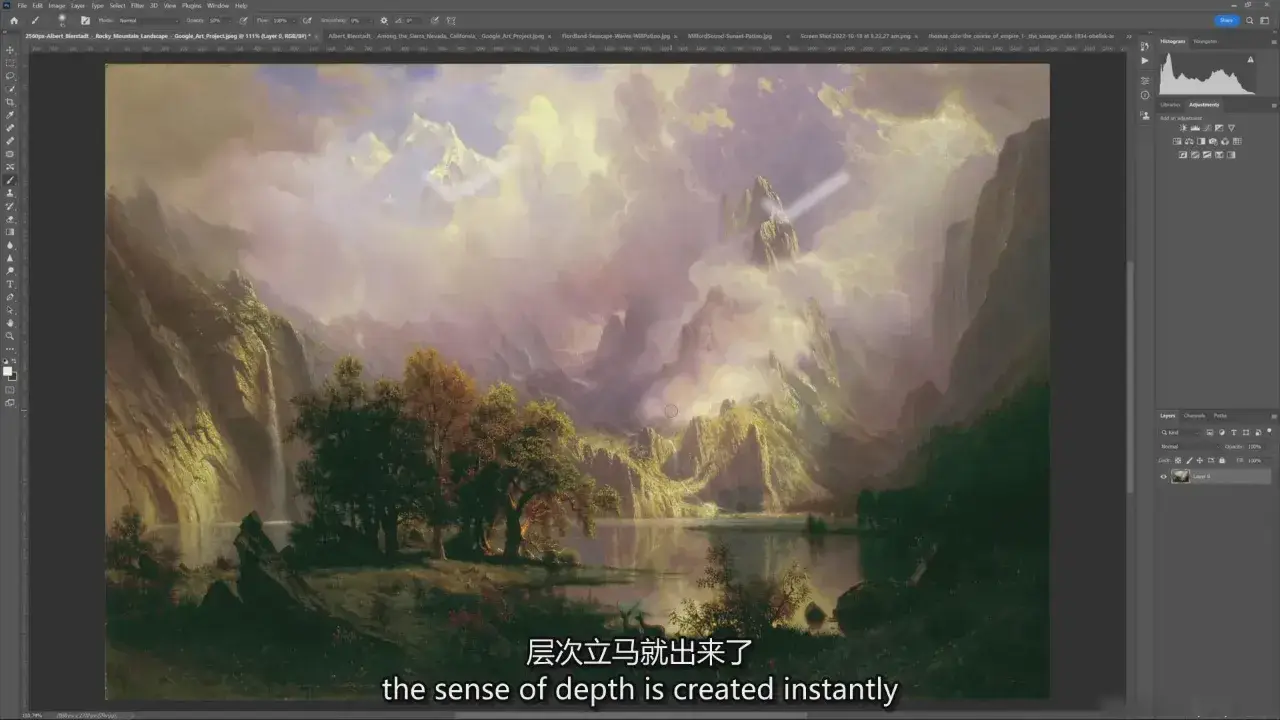This screenshot has height=720, width=1280.
Task: Select the Eraser tool
Action: (x=10, y=219)
